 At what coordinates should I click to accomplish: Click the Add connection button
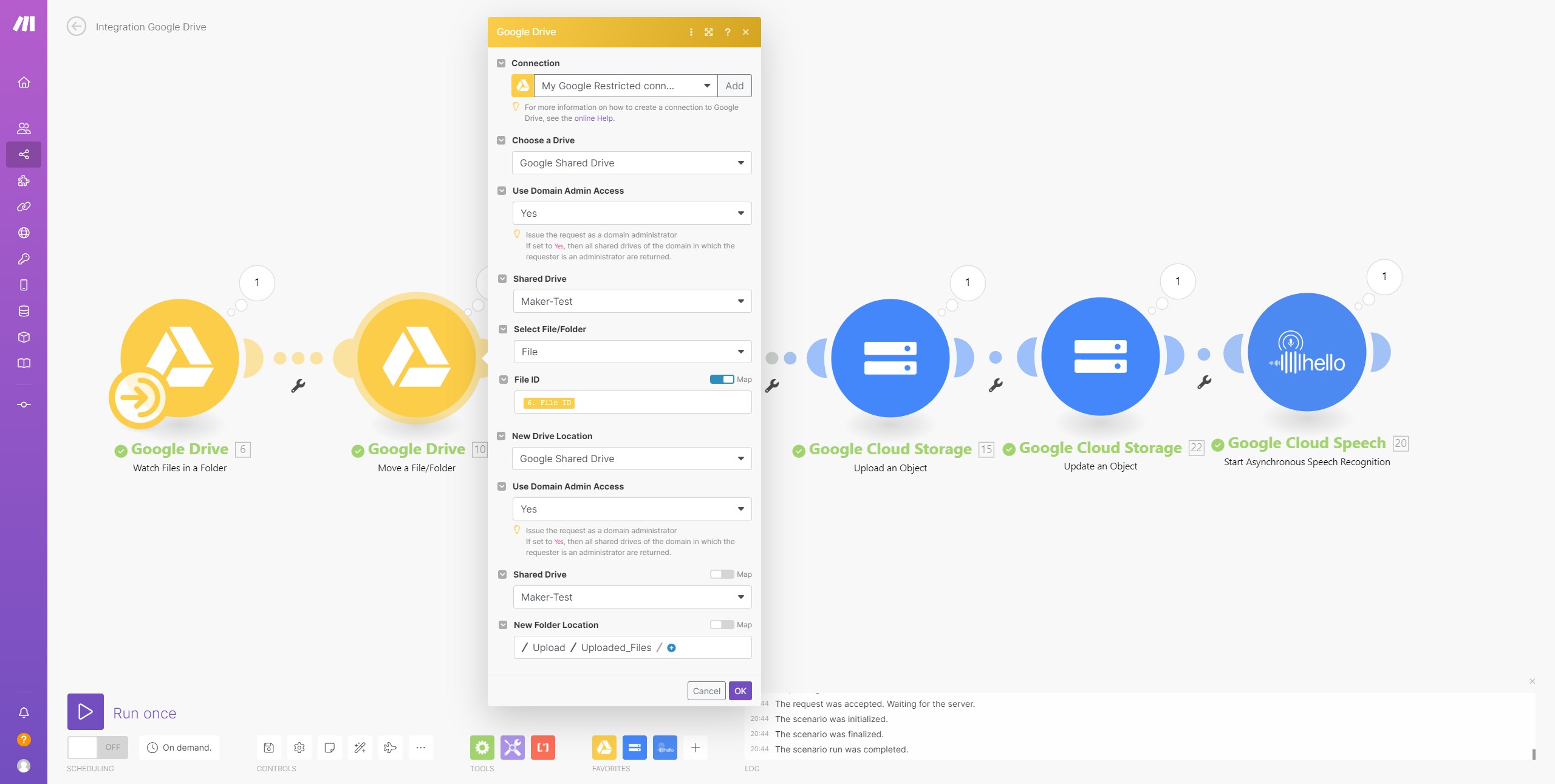[x=734, y=86]
